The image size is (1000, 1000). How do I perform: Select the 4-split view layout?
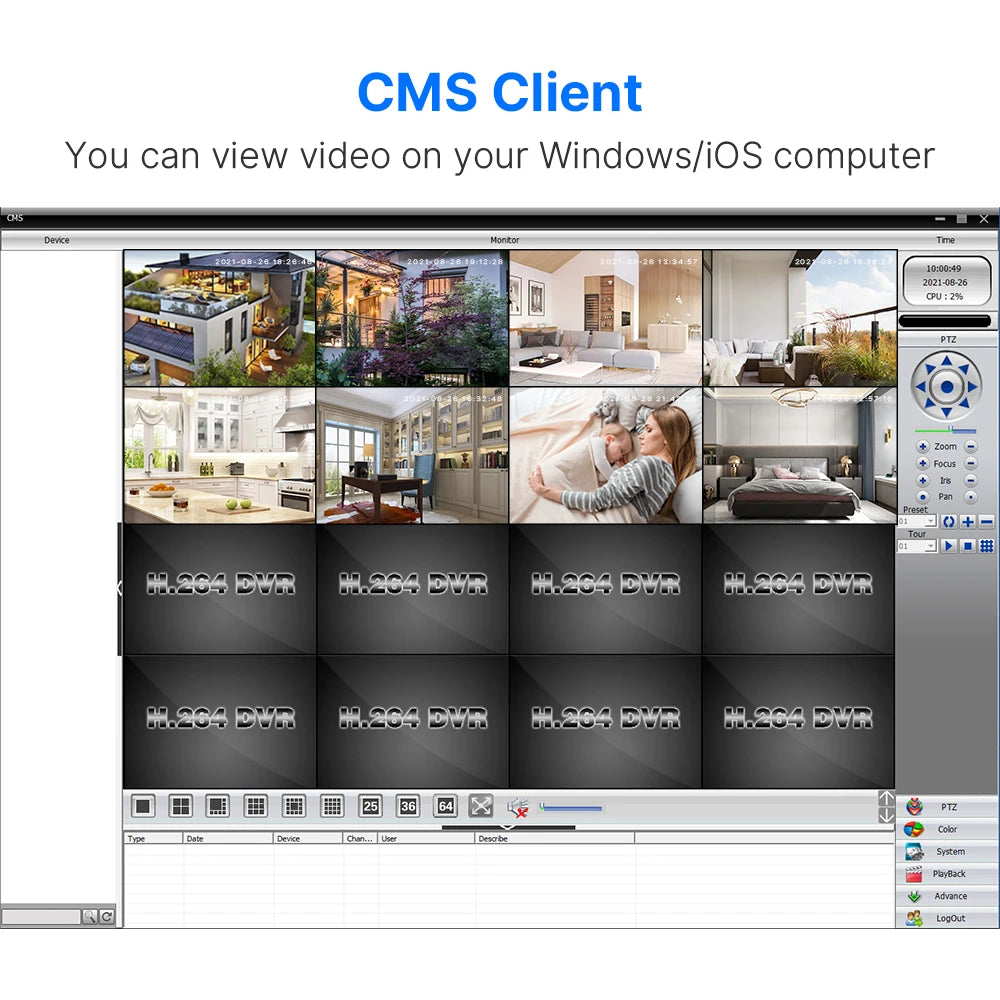click(180, 806)
